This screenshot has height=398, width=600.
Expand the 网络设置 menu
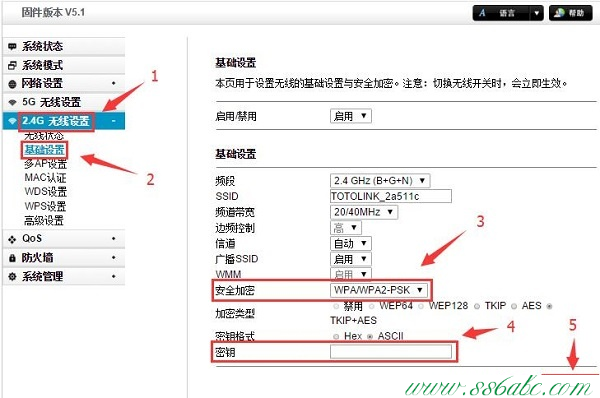click(64, 83)
